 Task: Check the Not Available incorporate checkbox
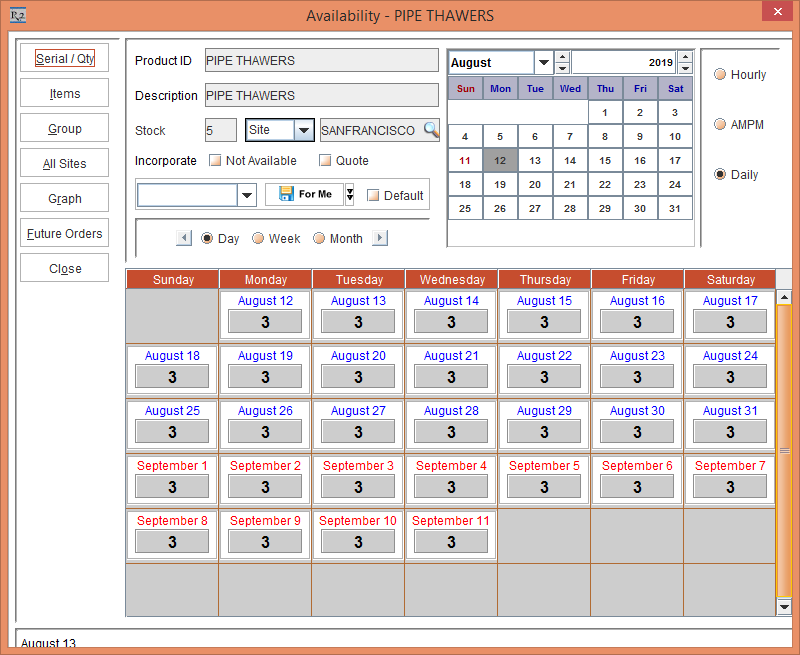click(x=214, y=160)
